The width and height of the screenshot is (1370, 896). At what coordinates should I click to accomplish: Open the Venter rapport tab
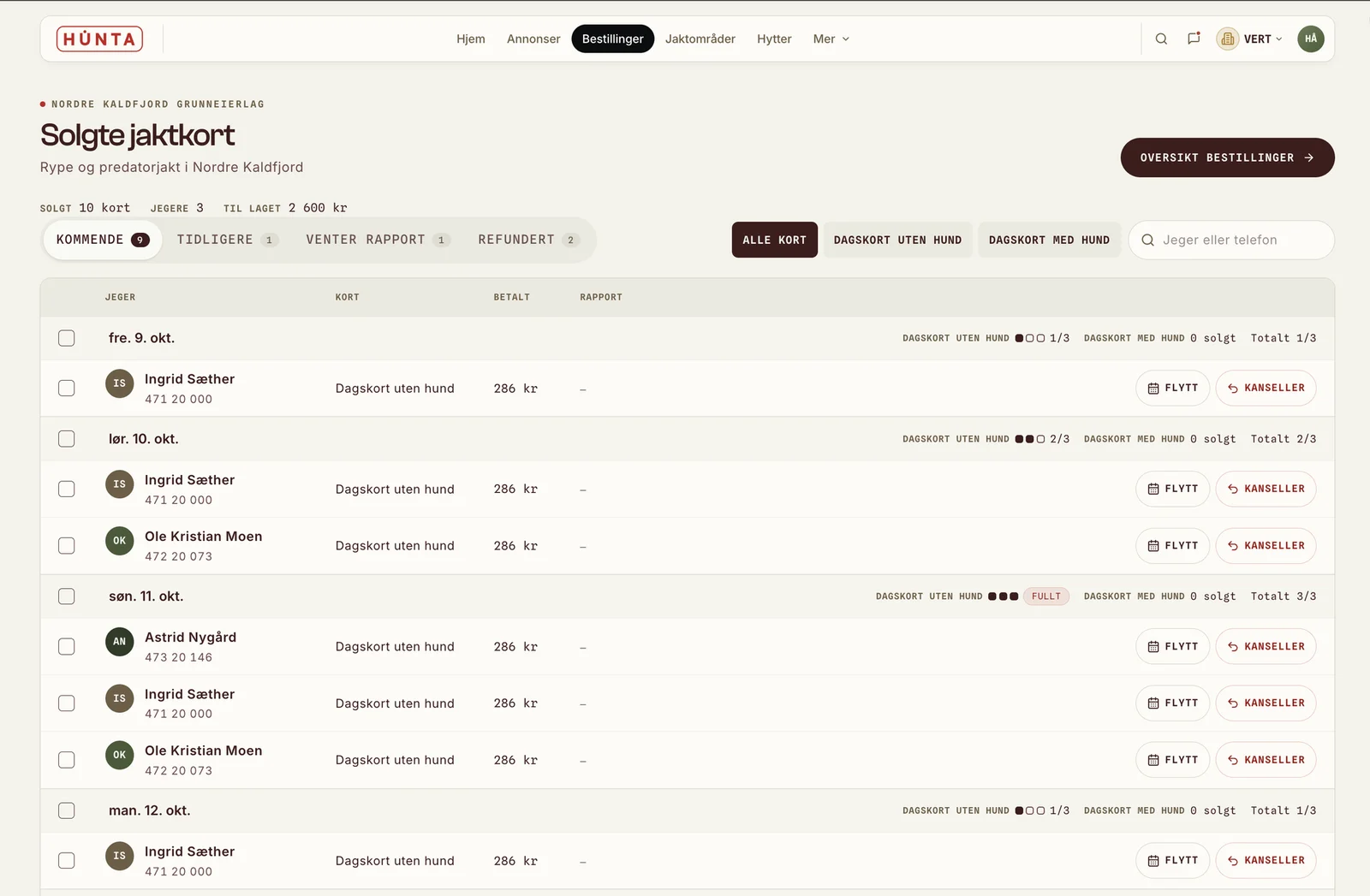378,240
